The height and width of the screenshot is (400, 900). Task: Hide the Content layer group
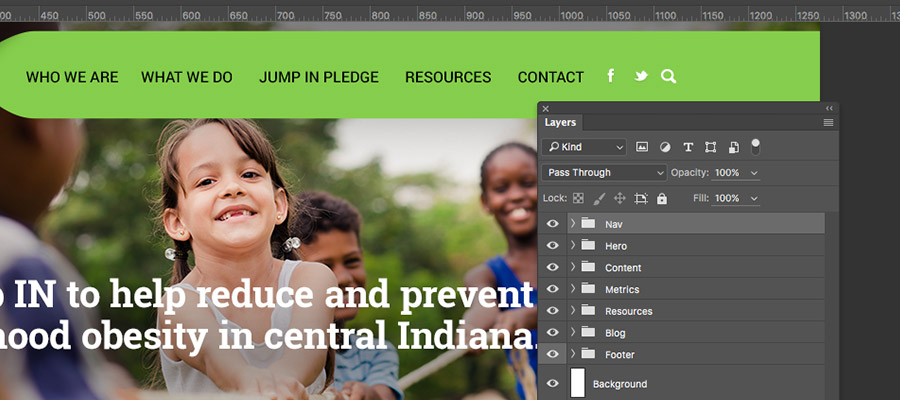(552, 267)
